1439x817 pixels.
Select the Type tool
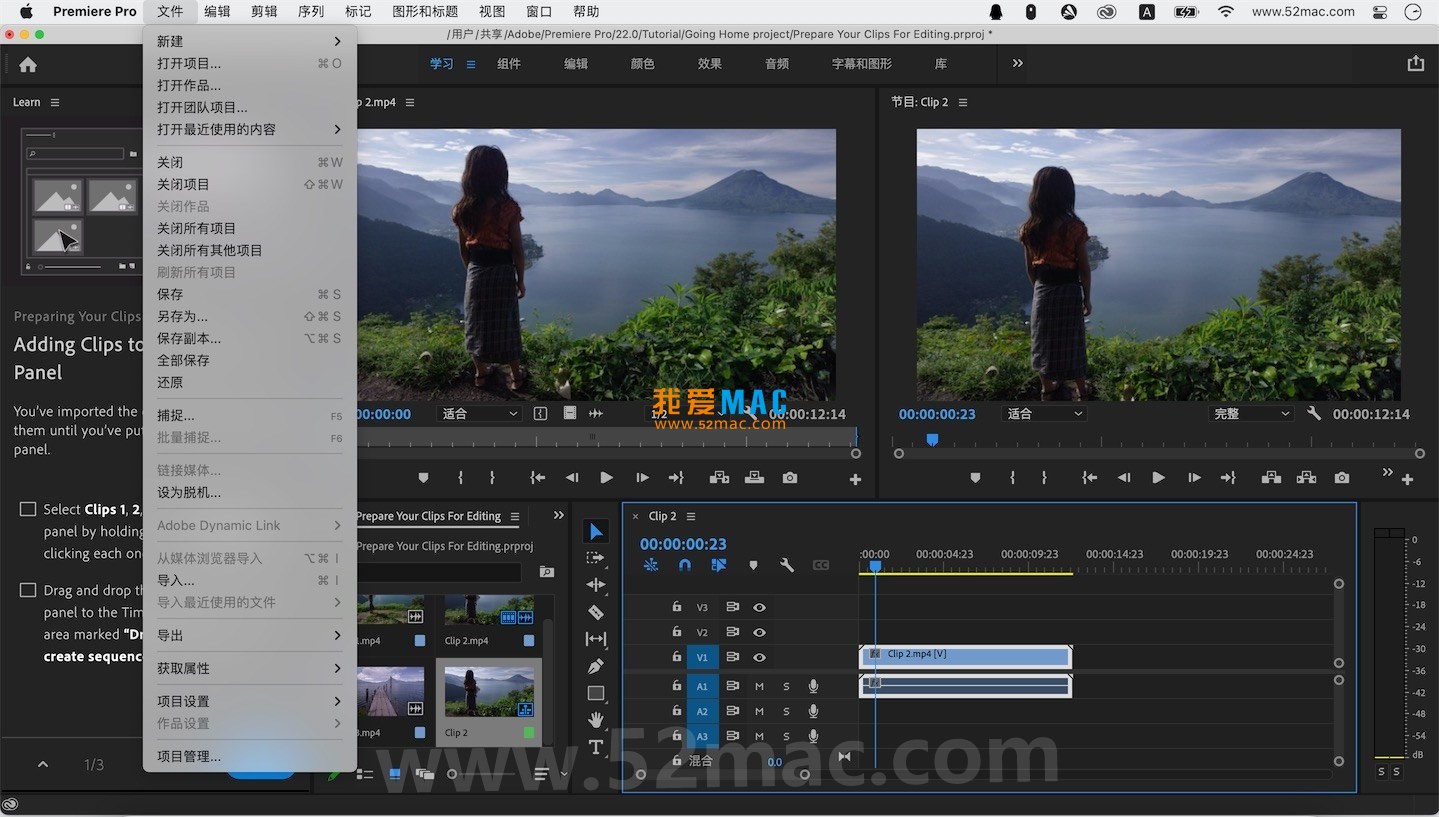(596, 747)
